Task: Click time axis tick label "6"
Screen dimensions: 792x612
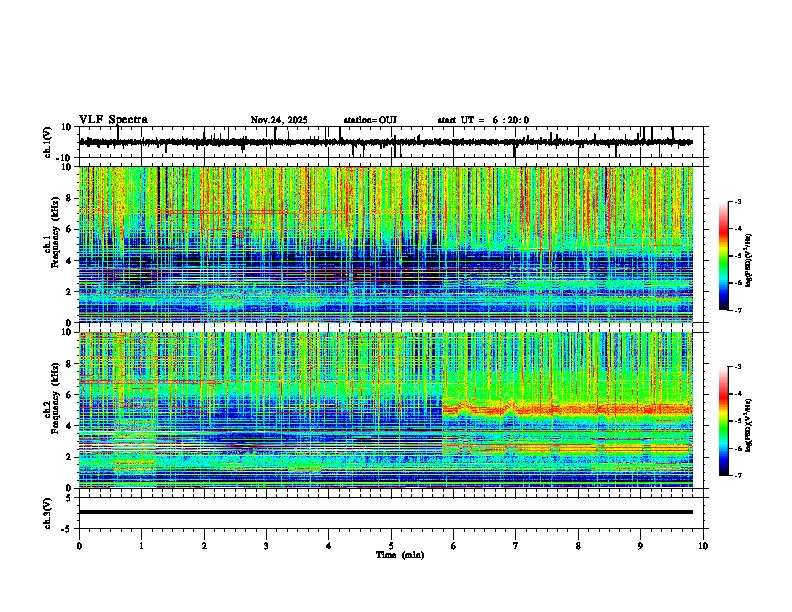Action: coord(454,546)
